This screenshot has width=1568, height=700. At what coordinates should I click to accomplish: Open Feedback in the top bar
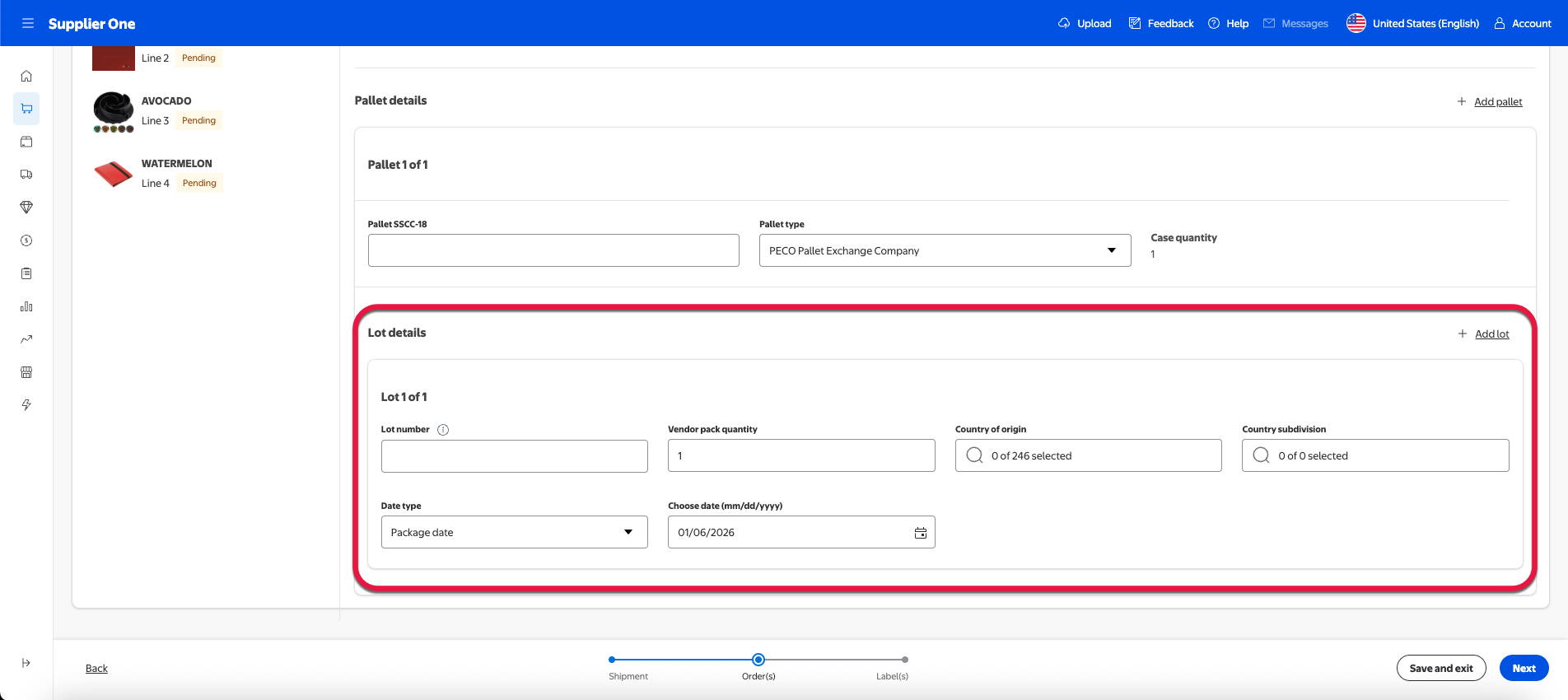[x=1161, y=23]
